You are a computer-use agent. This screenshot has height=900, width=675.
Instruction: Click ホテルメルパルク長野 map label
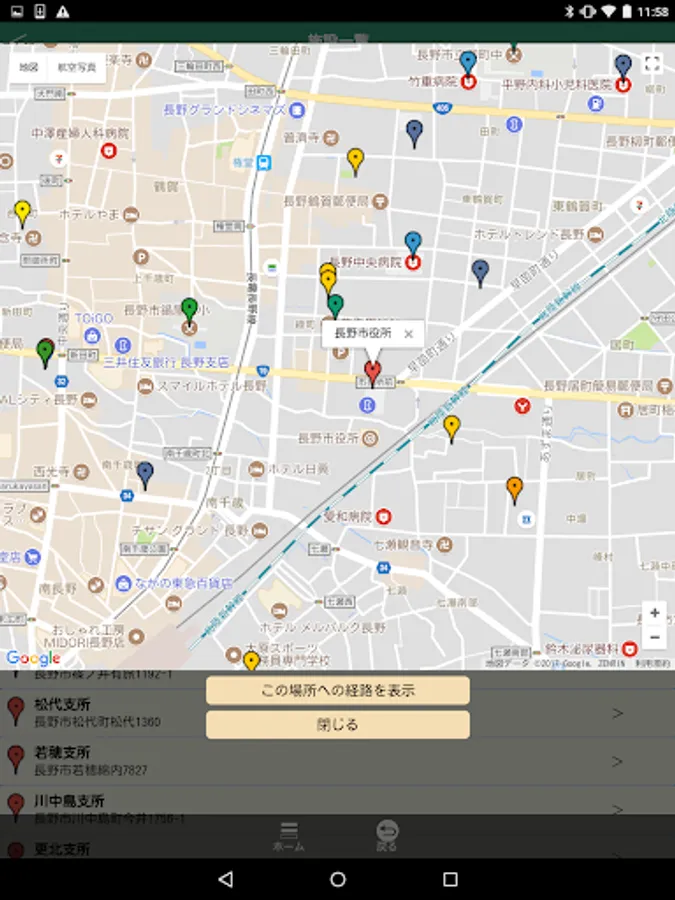pos(323,627)
